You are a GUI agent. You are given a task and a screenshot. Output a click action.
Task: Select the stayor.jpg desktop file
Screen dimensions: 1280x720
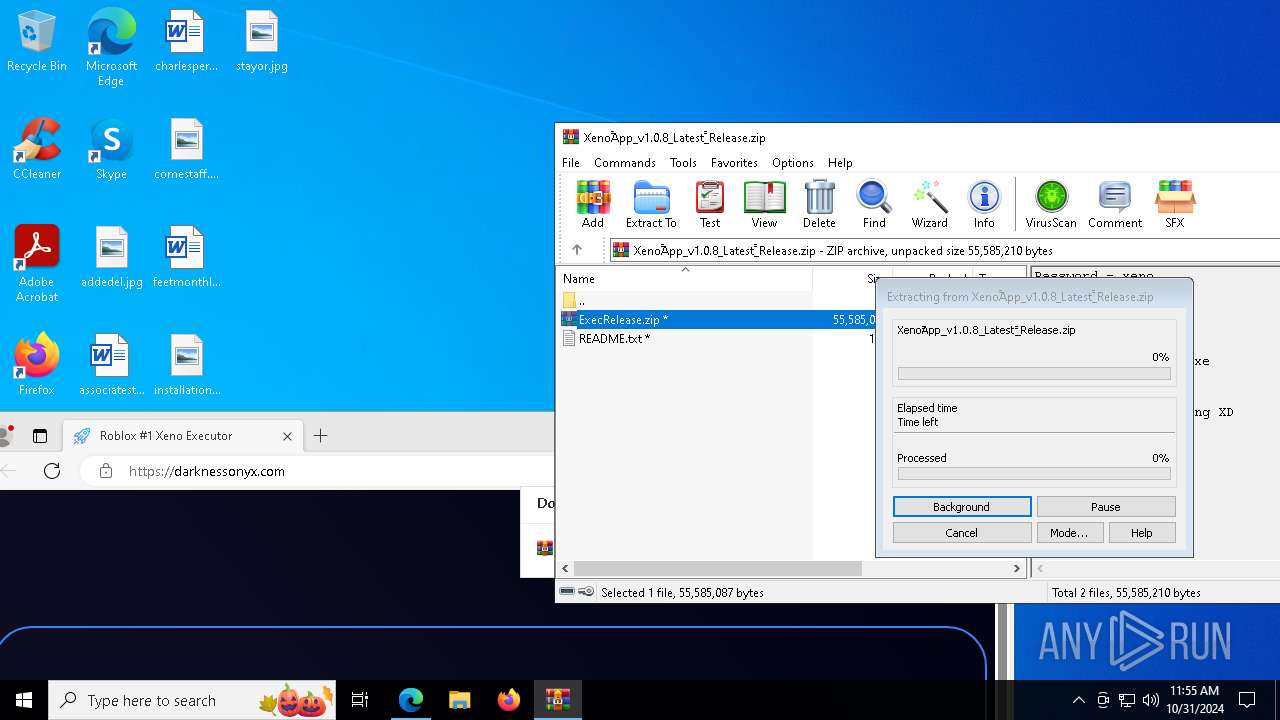click(x=262, y=42)
